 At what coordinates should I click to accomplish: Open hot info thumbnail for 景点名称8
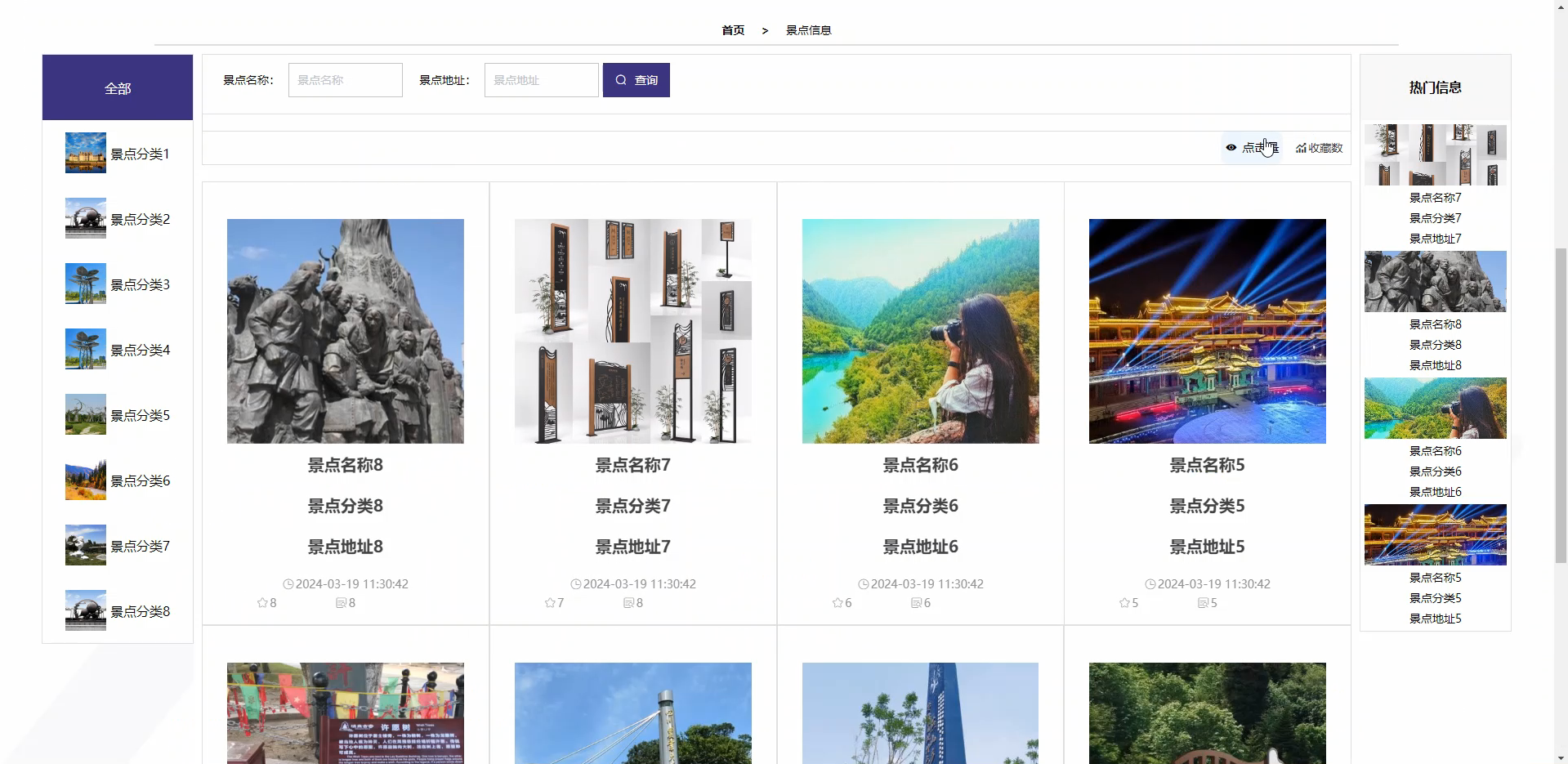pyautogui.click(x=1436, y=281)
